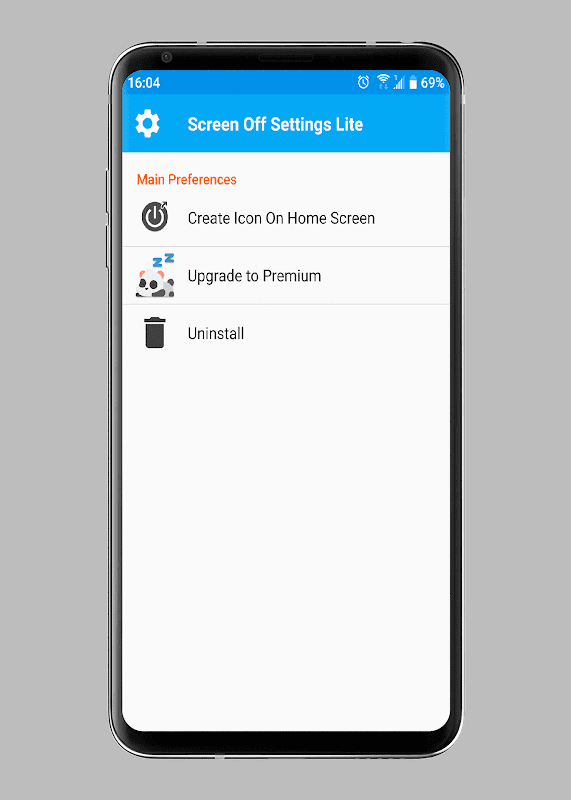
Task: Tap the battery icon in status bar
Action: 413,82
